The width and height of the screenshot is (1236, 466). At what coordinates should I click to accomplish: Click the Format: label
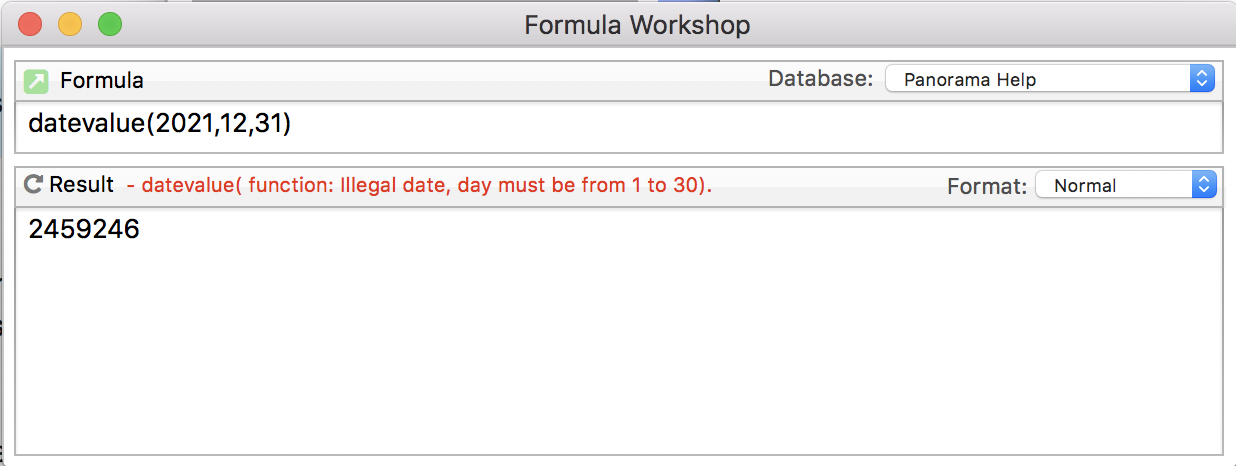point(986,185)
